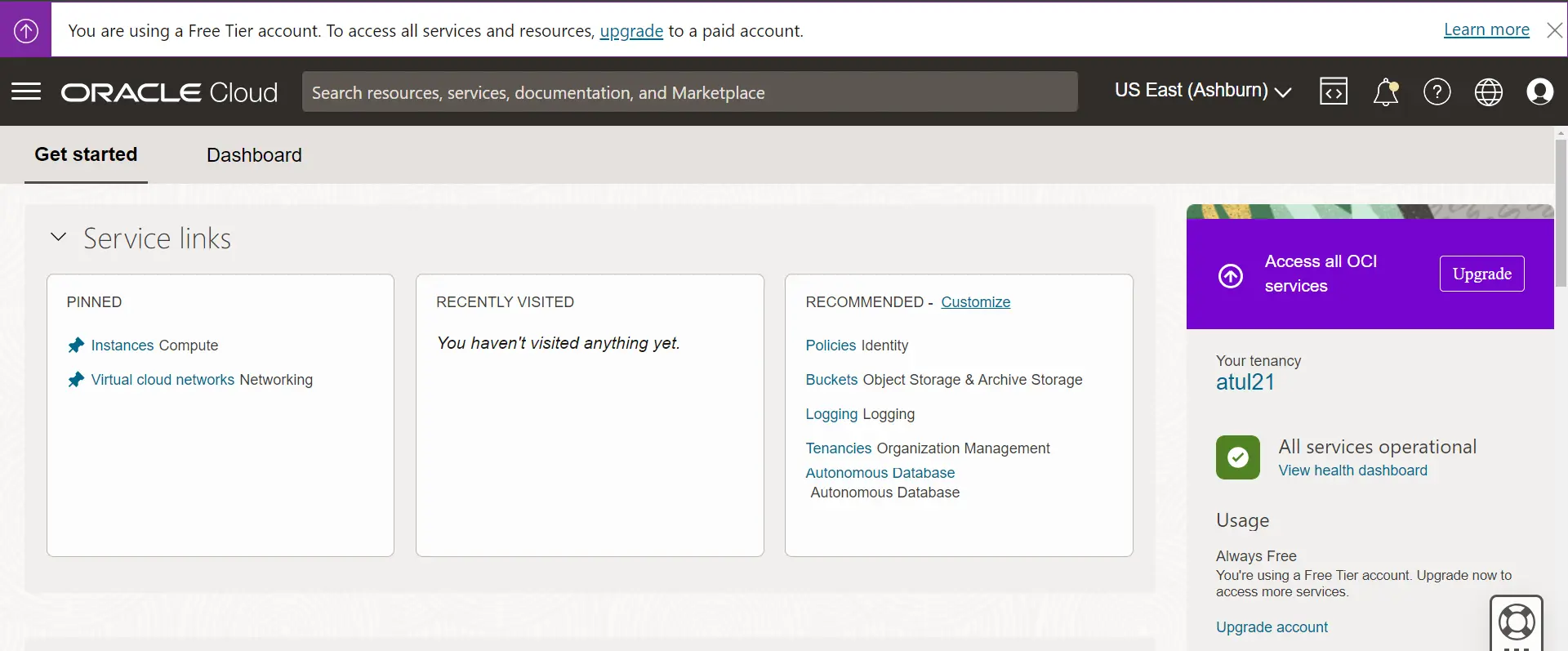
Task: Collapse the Service links section
Action: [x=58, y=237]
